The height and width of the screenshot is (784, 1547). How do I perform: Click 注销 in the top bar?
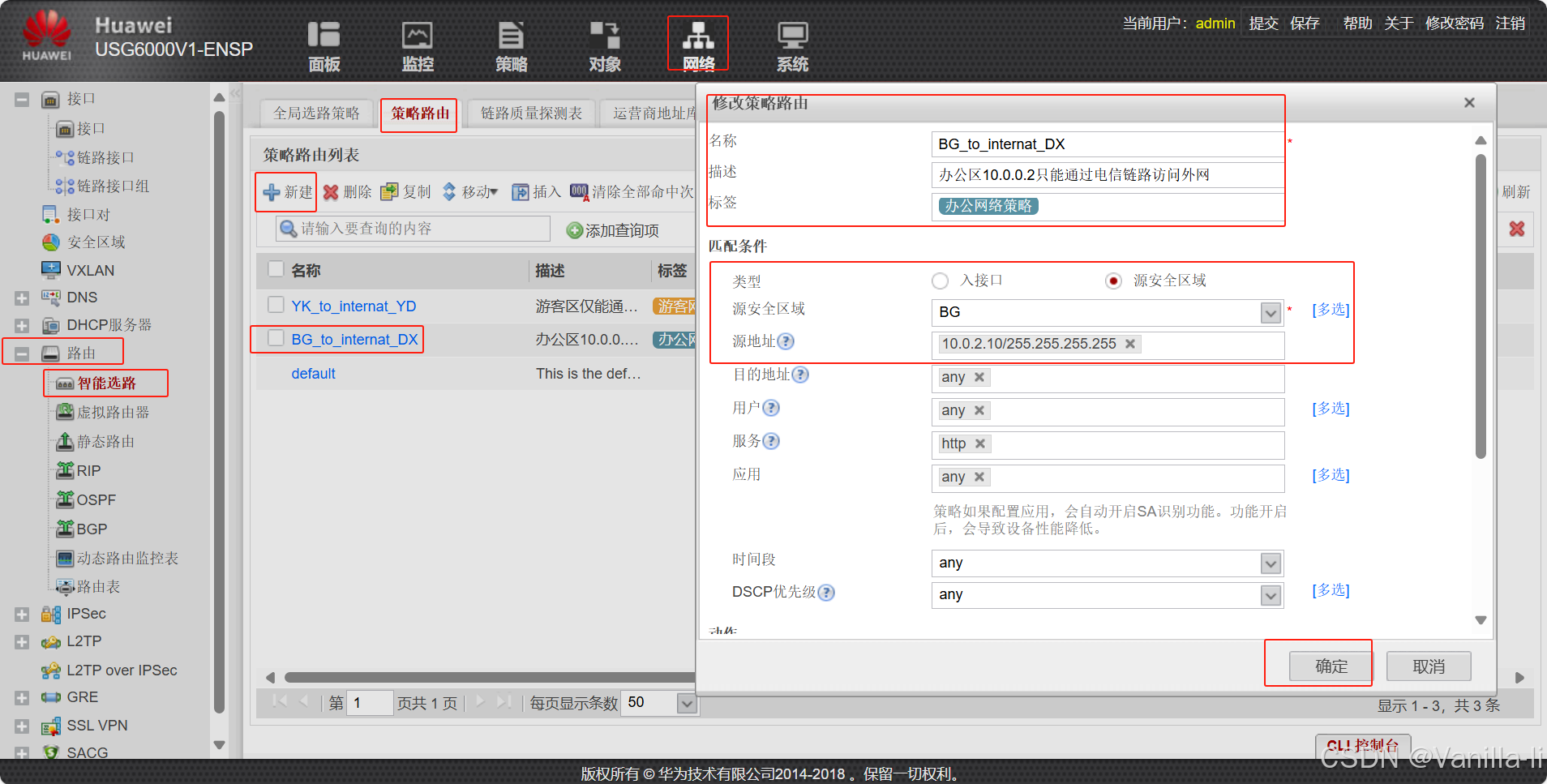(1511, 24)
